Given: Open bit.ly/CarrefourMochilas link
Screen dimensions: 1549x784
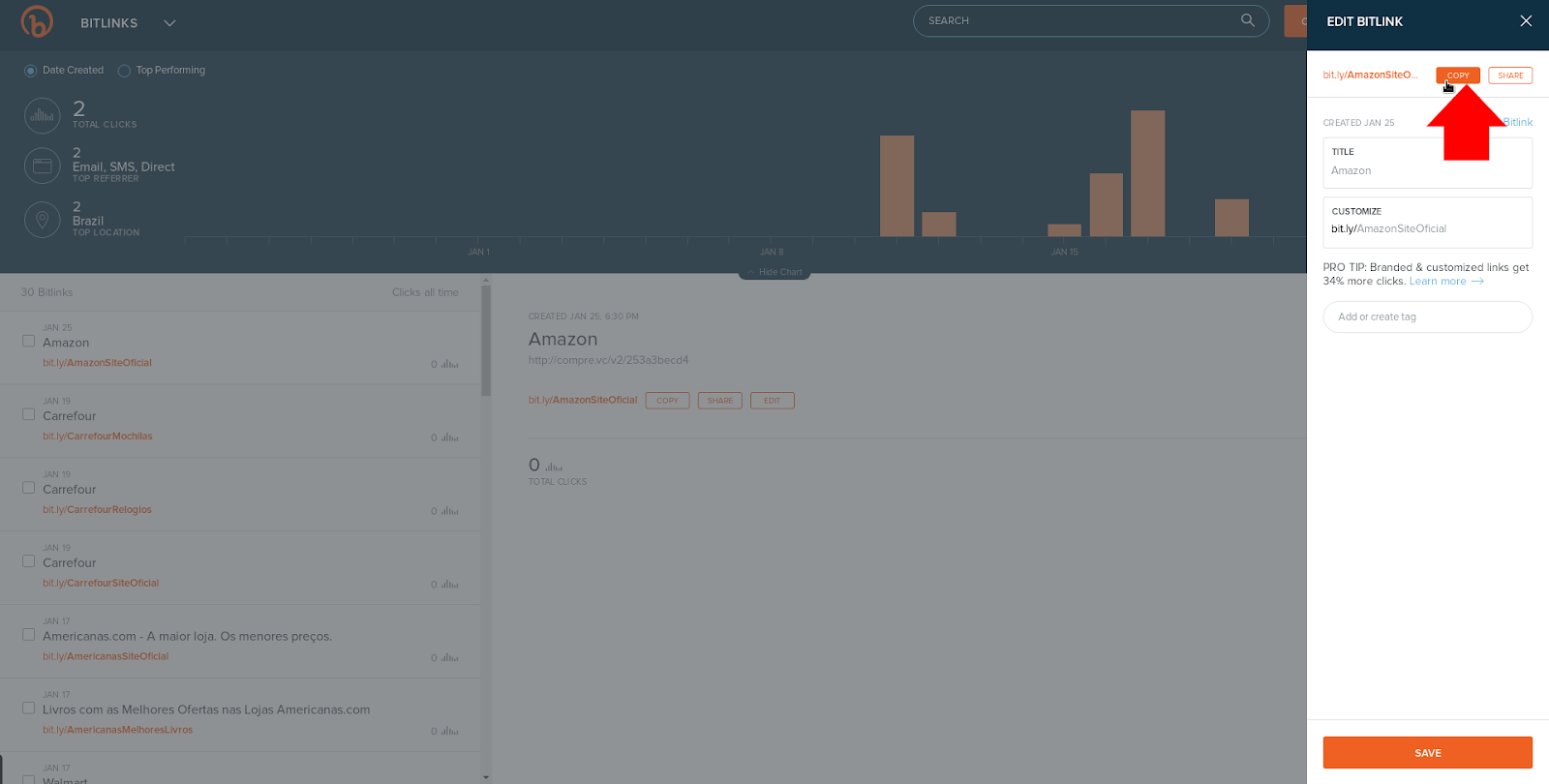Looking at the screenshot, I should [x=97, y=437].
